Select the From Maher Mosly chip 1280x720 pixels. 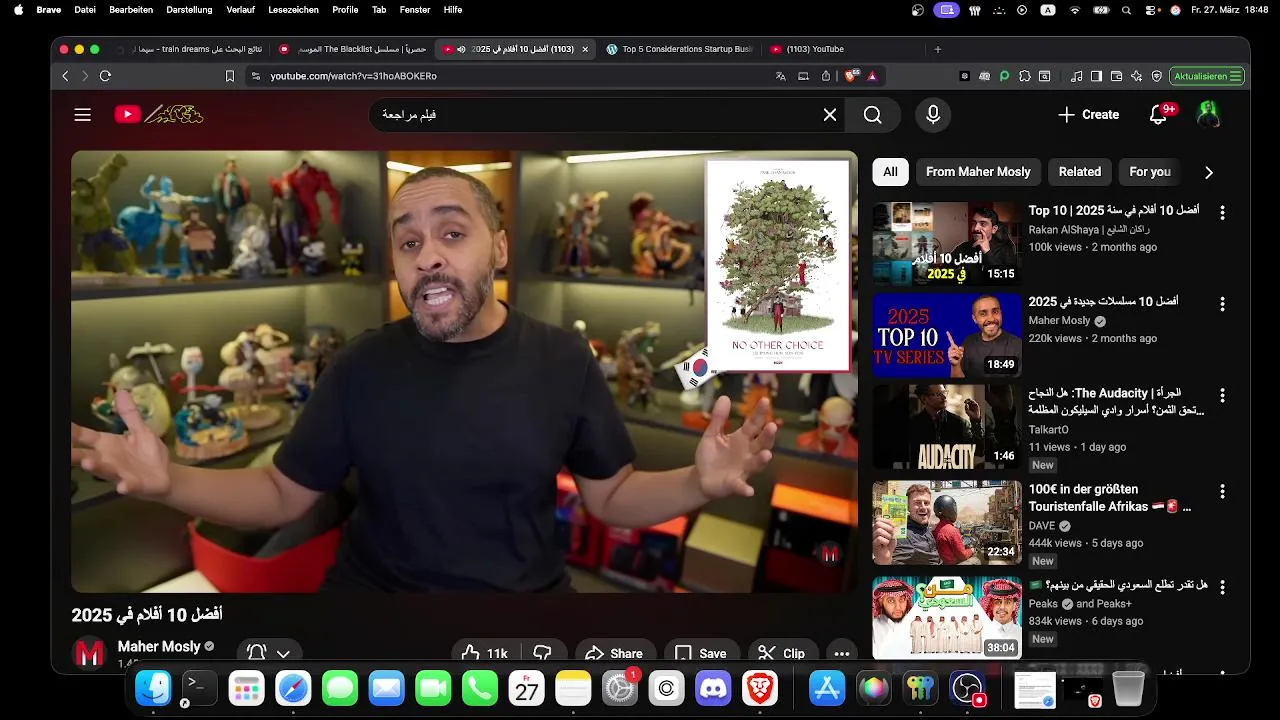[x=978, y=172]
